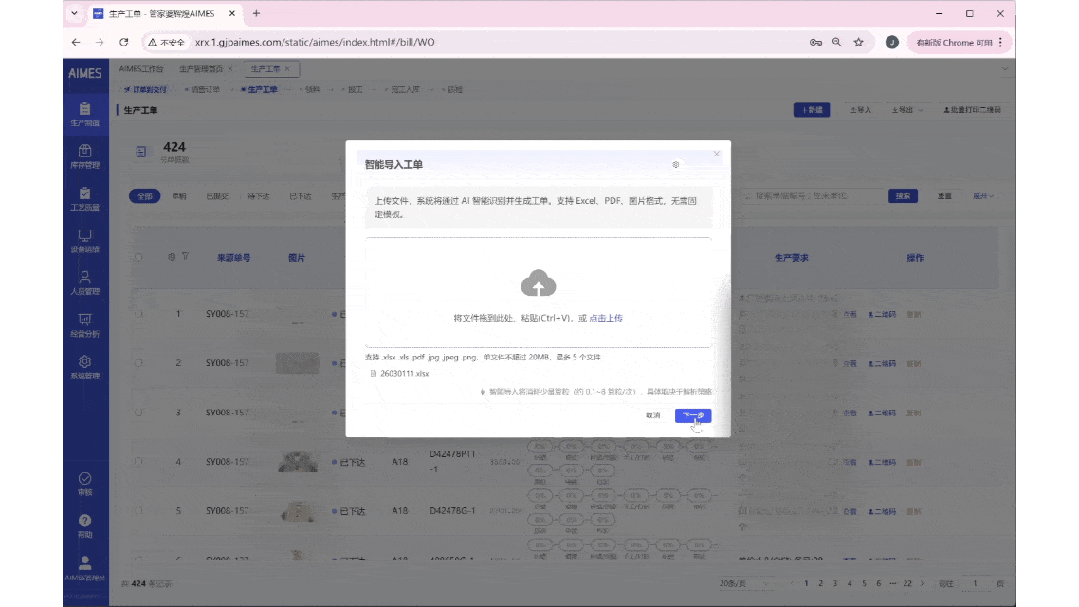Click the 下一步 button in dialog

click(693, 415)
